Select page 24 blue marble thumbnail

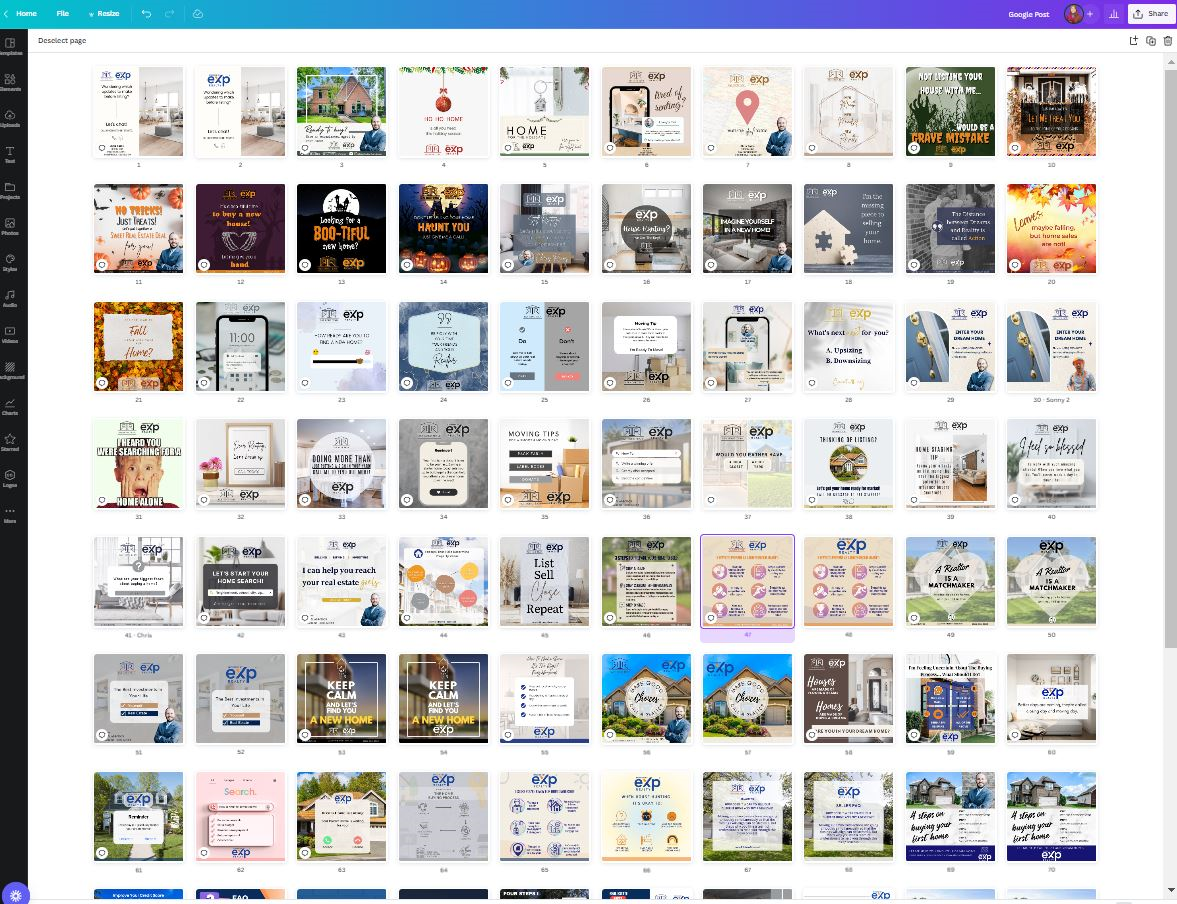point(443,346)
